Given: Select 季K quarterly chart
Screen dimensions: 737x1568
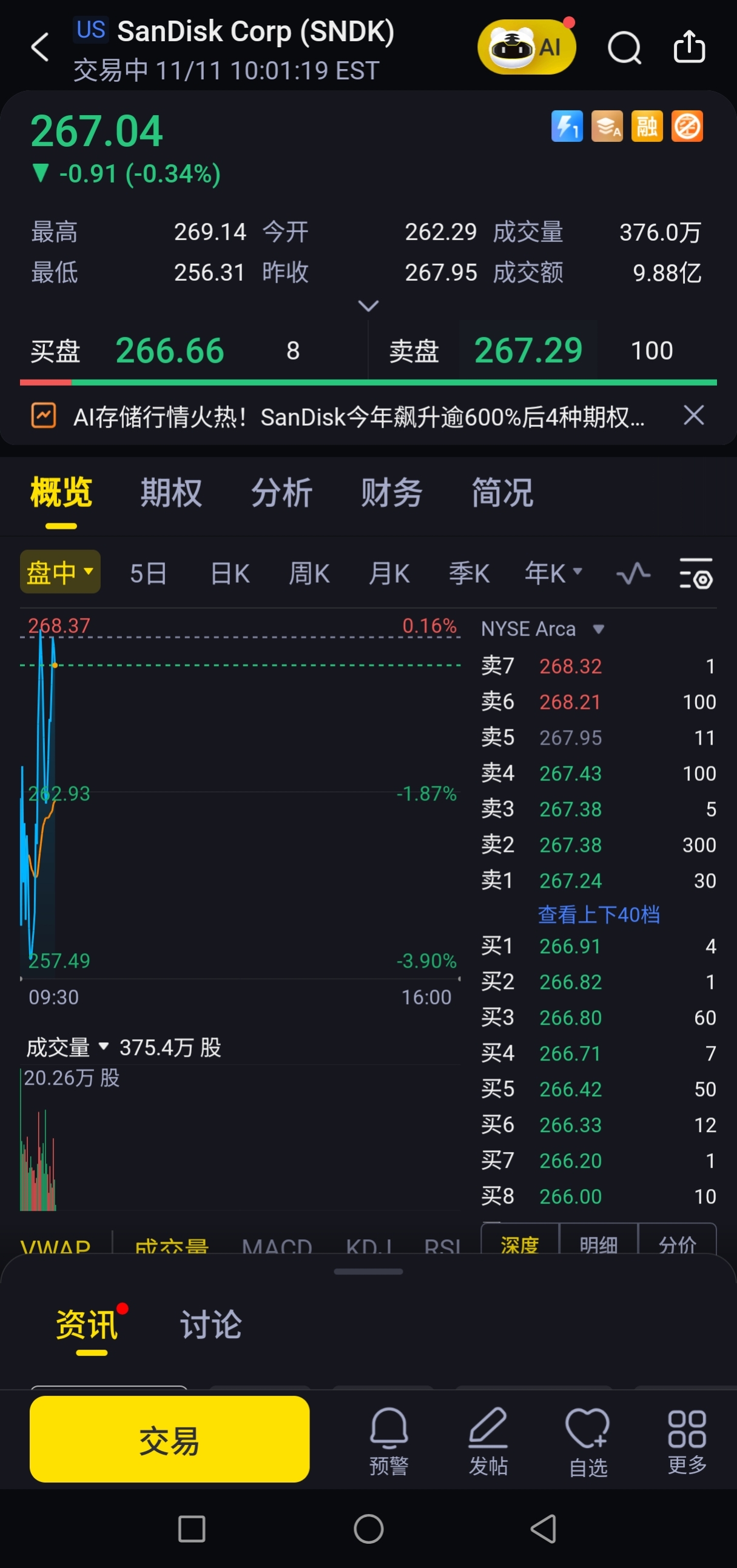Looking at the screenshot, I should (469, 573).
